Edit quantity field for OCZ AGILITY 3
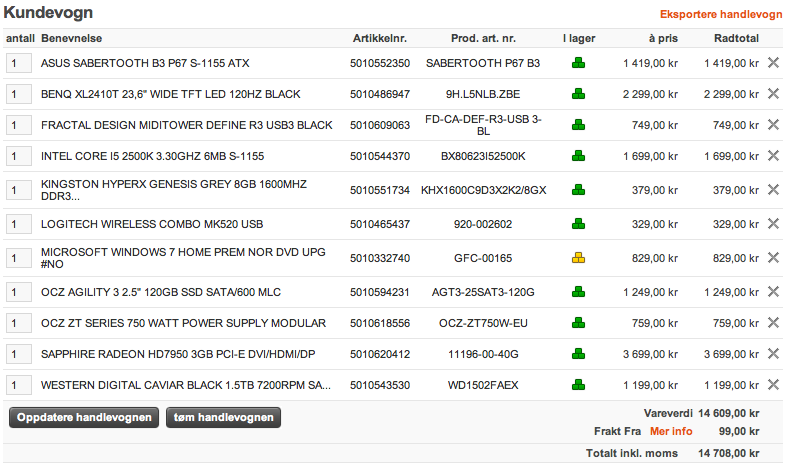Screen dimensions: 803x464 tap(18, 292)
